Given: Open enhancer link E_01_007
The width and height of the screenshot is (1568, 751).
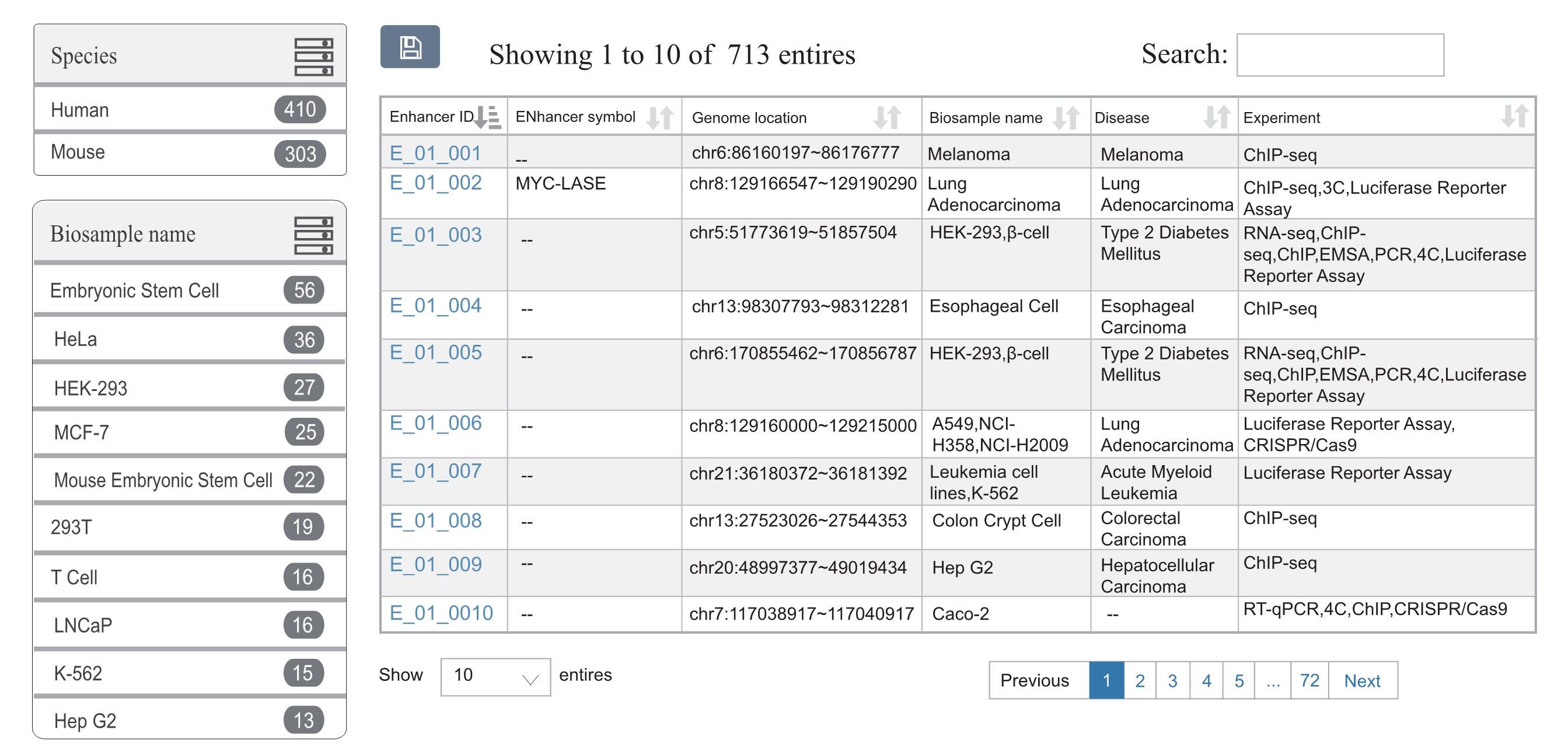Looking at the screenshot, I should coord(435,471).
